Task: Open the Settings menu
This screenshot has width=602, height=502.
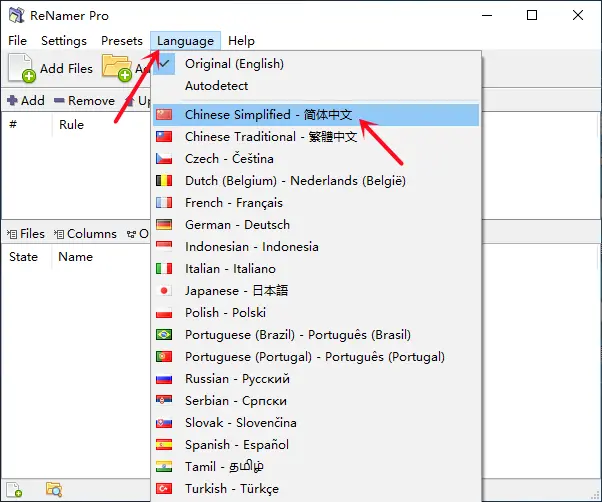Action: [64, 41]
